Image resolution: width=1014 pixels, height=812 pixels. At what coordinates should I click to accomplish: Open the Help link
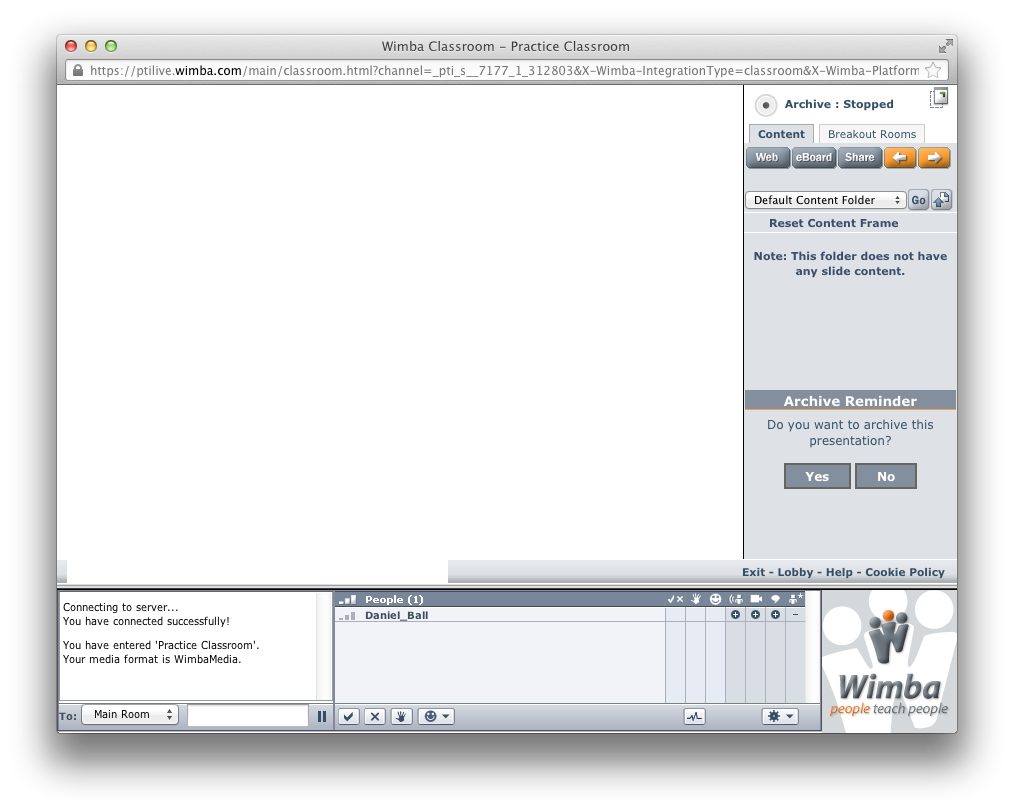point(839,572)
